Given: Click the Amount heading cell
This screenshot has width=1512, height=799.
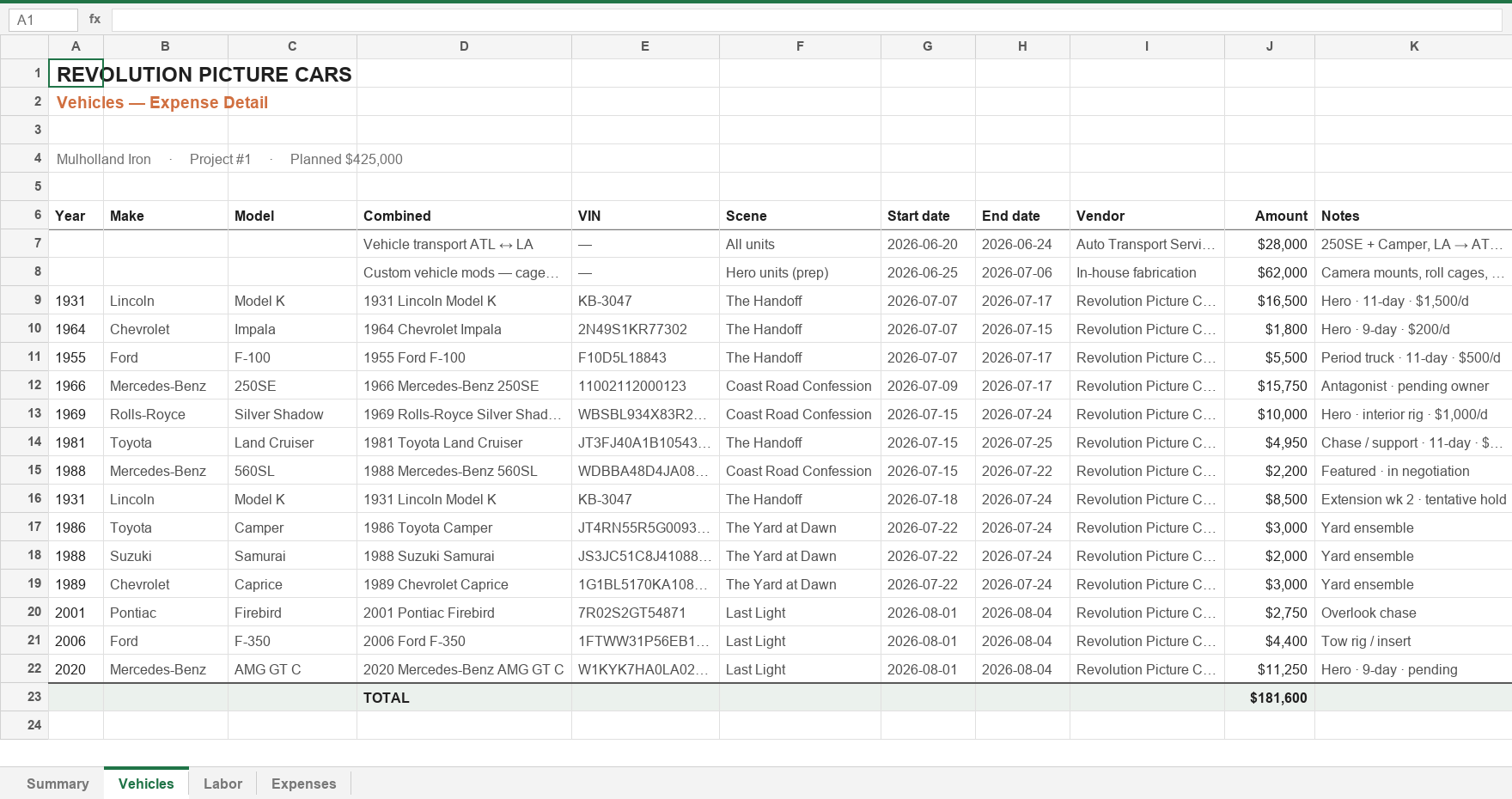Looking at the screenshot, I should pyautogui.click(x=1270, y=216).
